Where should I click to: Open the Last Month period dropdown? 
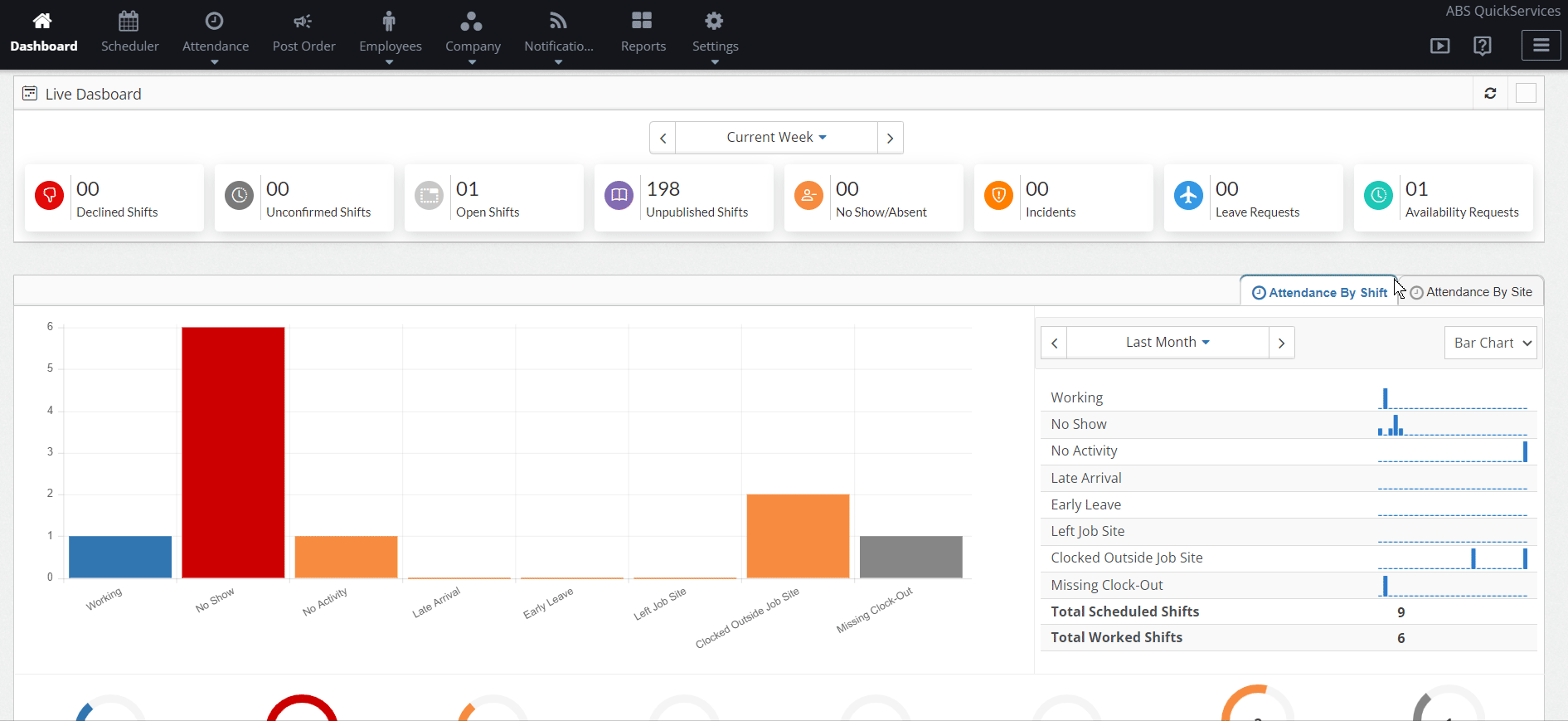tap(1168, 343)
